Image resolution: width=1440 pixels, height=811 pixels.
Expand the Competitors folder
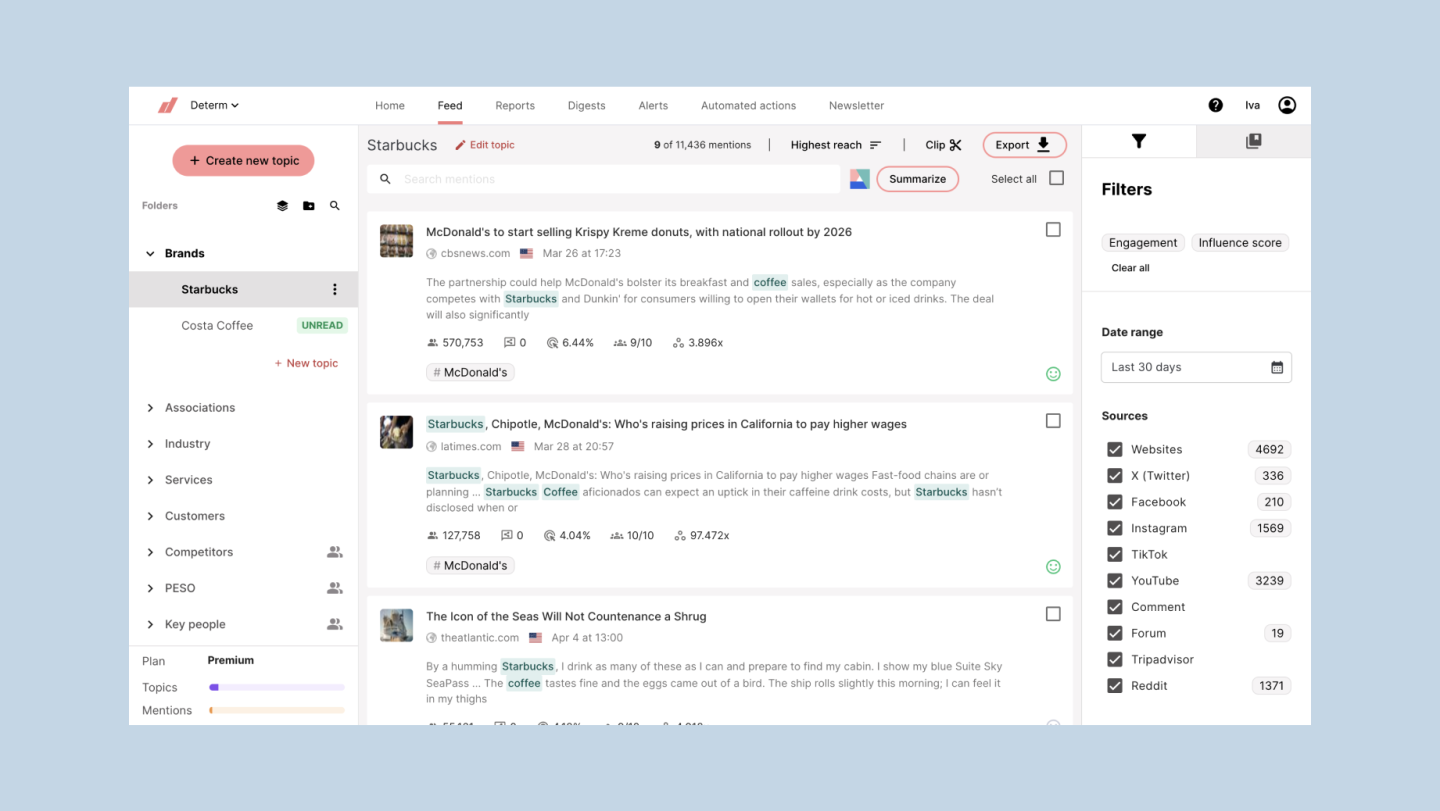tap(150, 552)
